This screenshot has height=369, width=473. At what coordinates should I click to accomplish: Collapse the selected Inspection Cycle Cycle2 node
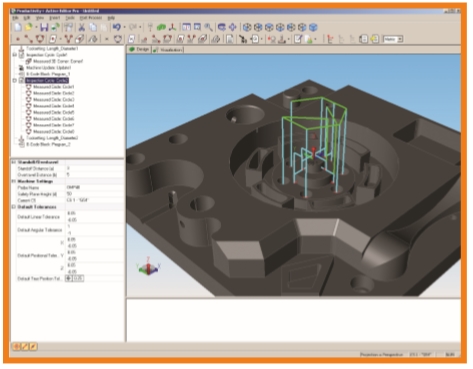click(14, 80)
